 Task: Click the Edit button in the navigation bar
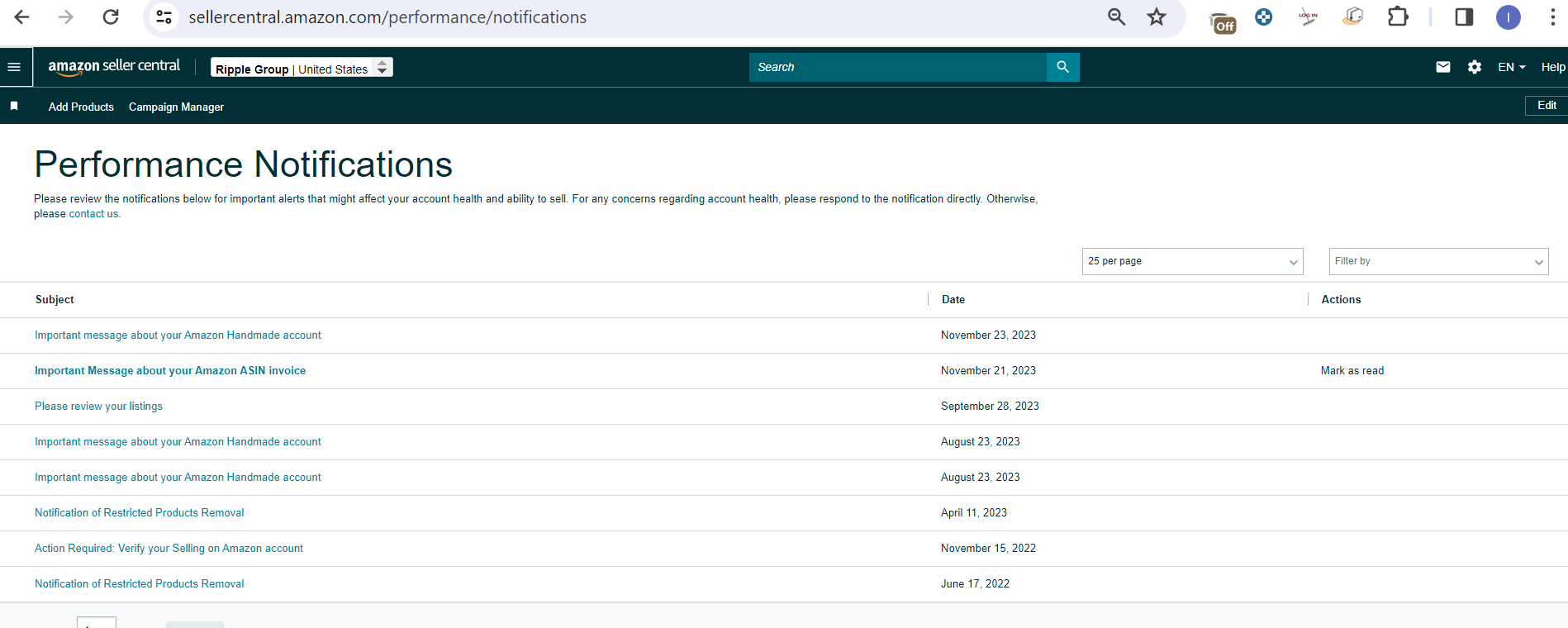click(x=1547, y=106)
